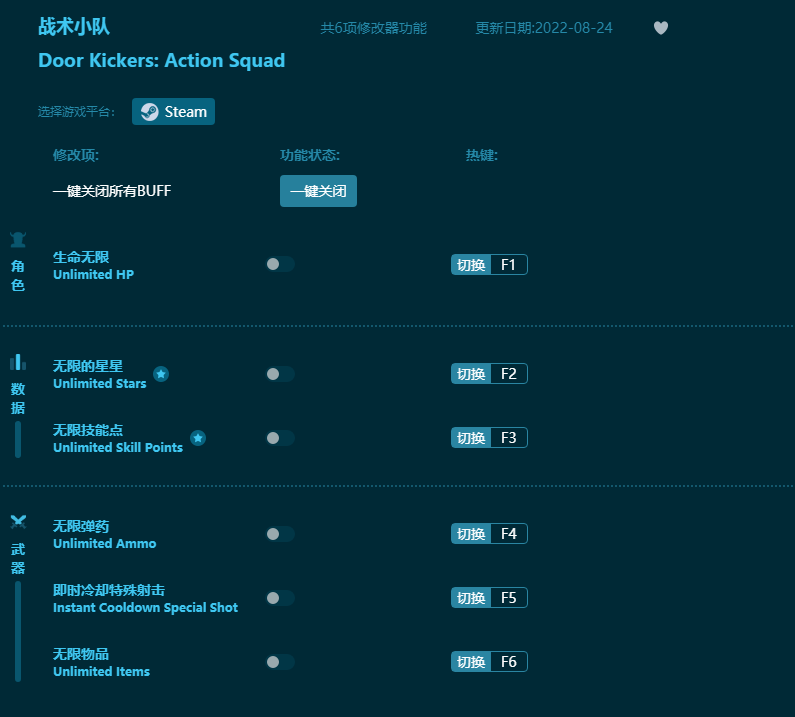Viewport: 795px width, 717px height.
Task: Click the weapons crossed-swords category icon
Action: [x=18, y=521]
